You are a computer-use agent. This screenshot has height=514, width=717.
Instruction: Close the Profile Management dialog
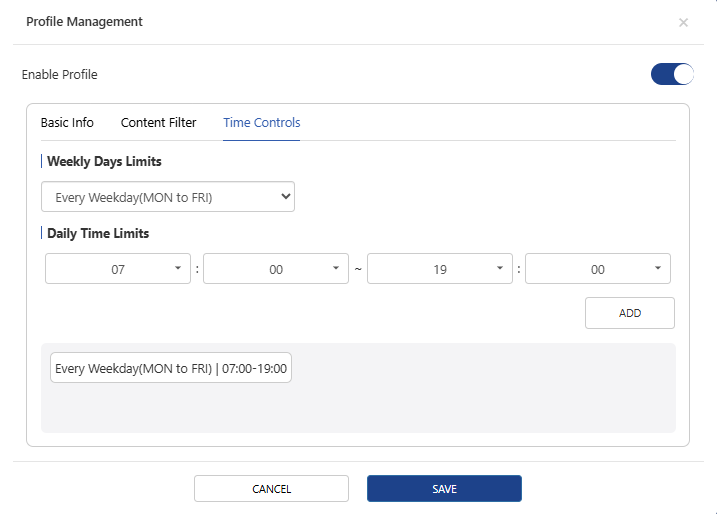coord(683,22)
